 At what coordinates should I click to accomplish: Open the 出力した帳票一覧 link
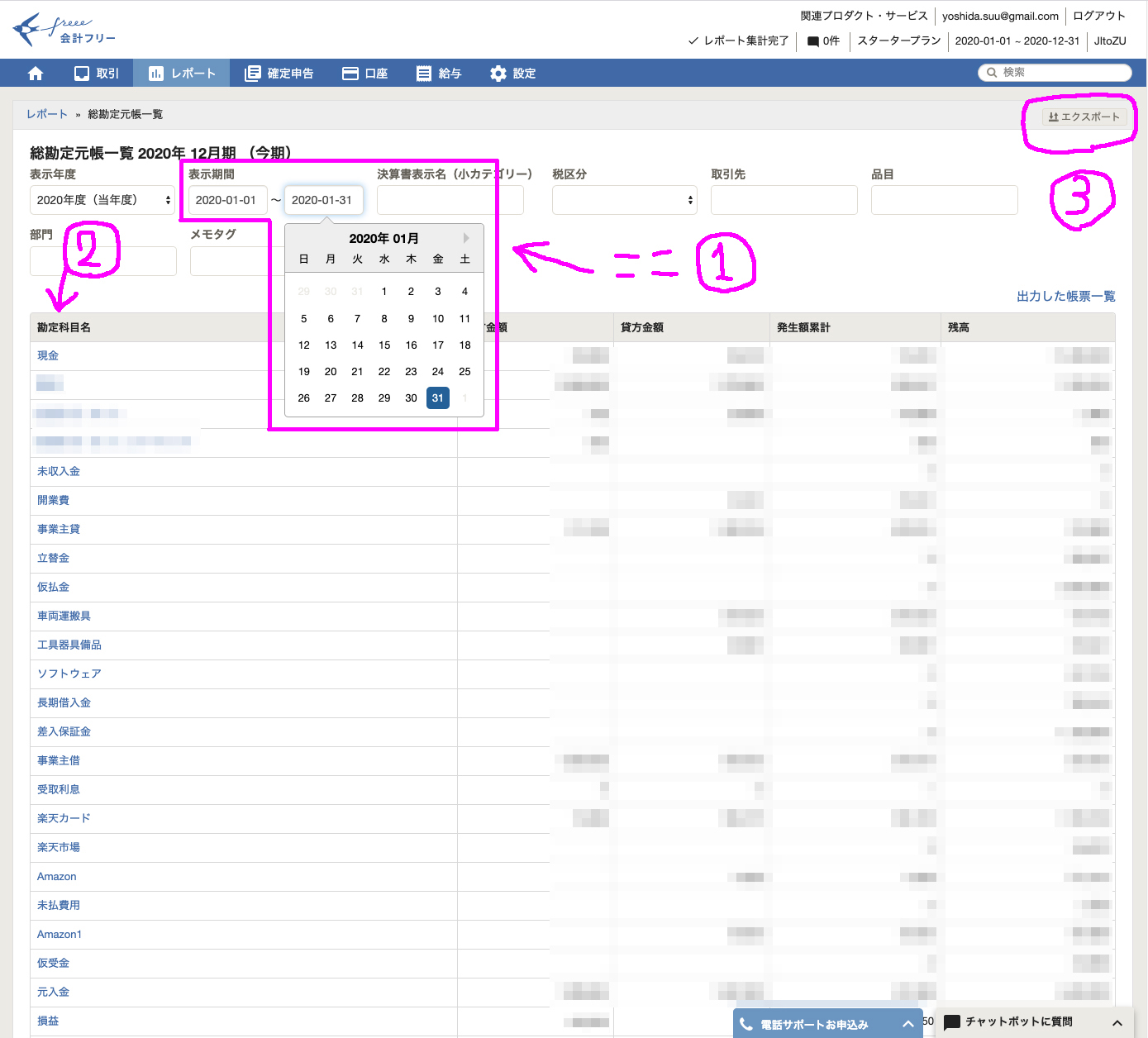click(x=1065, y=296)
